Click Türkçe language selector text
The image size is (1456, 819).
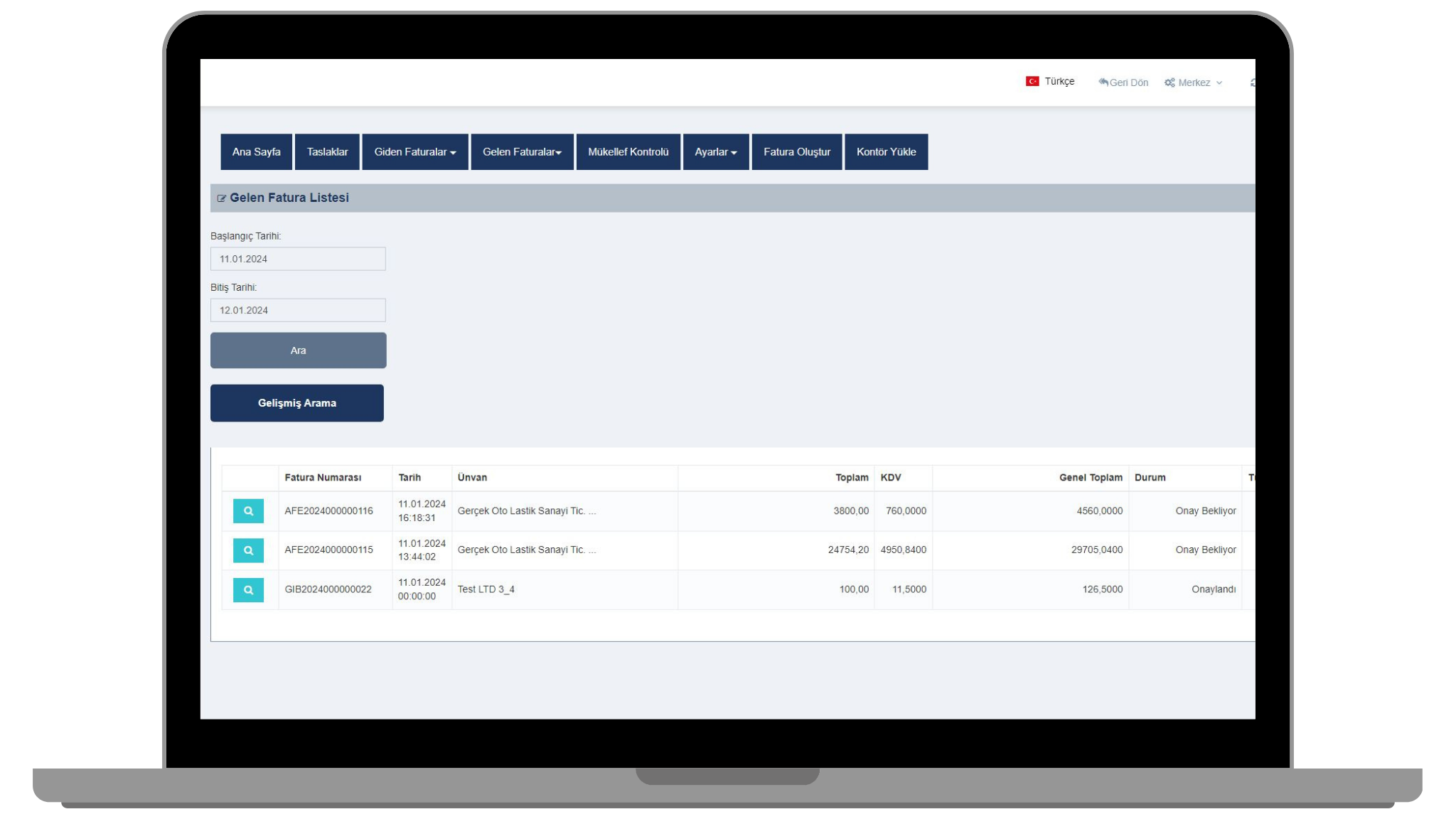click(1059, 82)
